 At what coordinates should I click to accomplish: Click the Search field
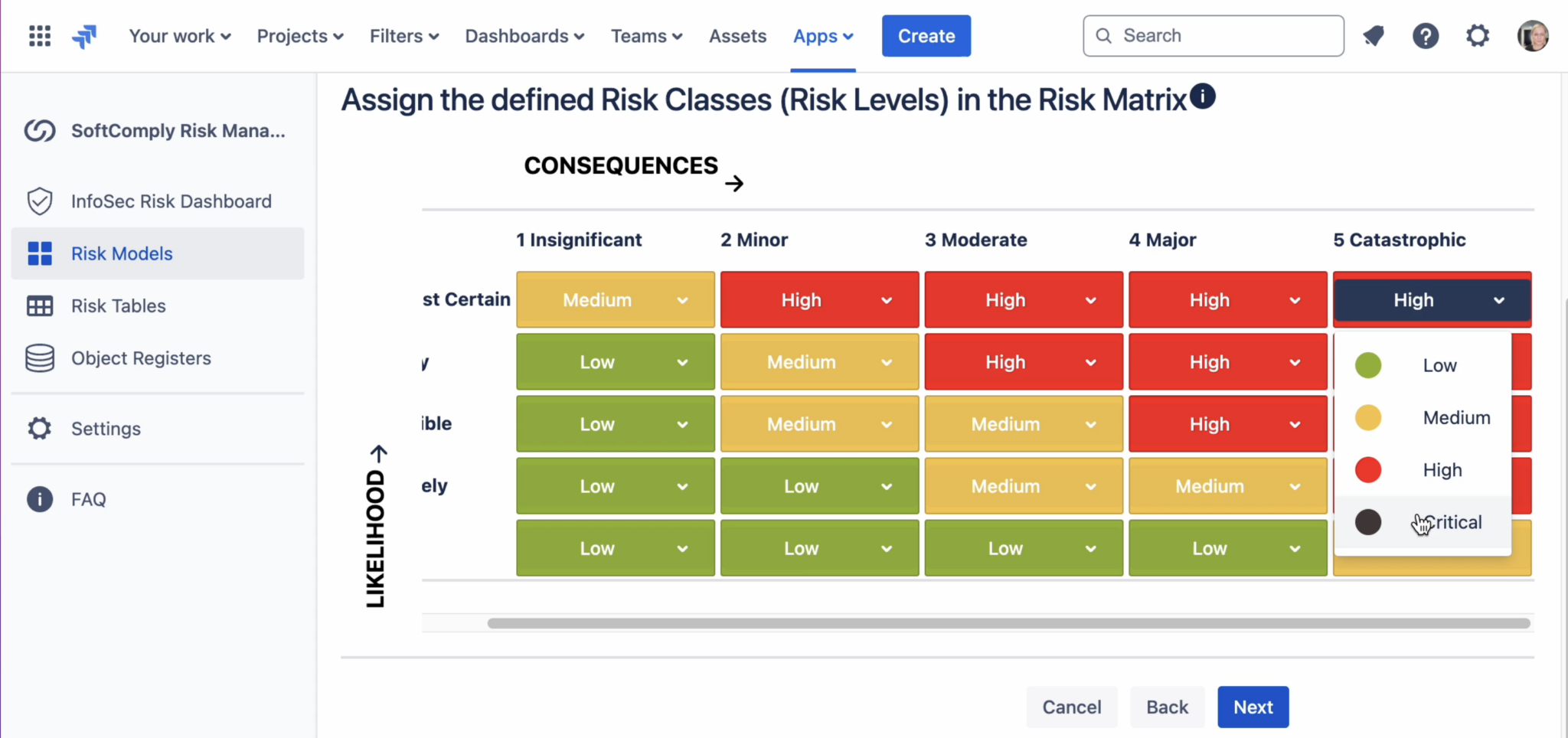(1213, 35)
